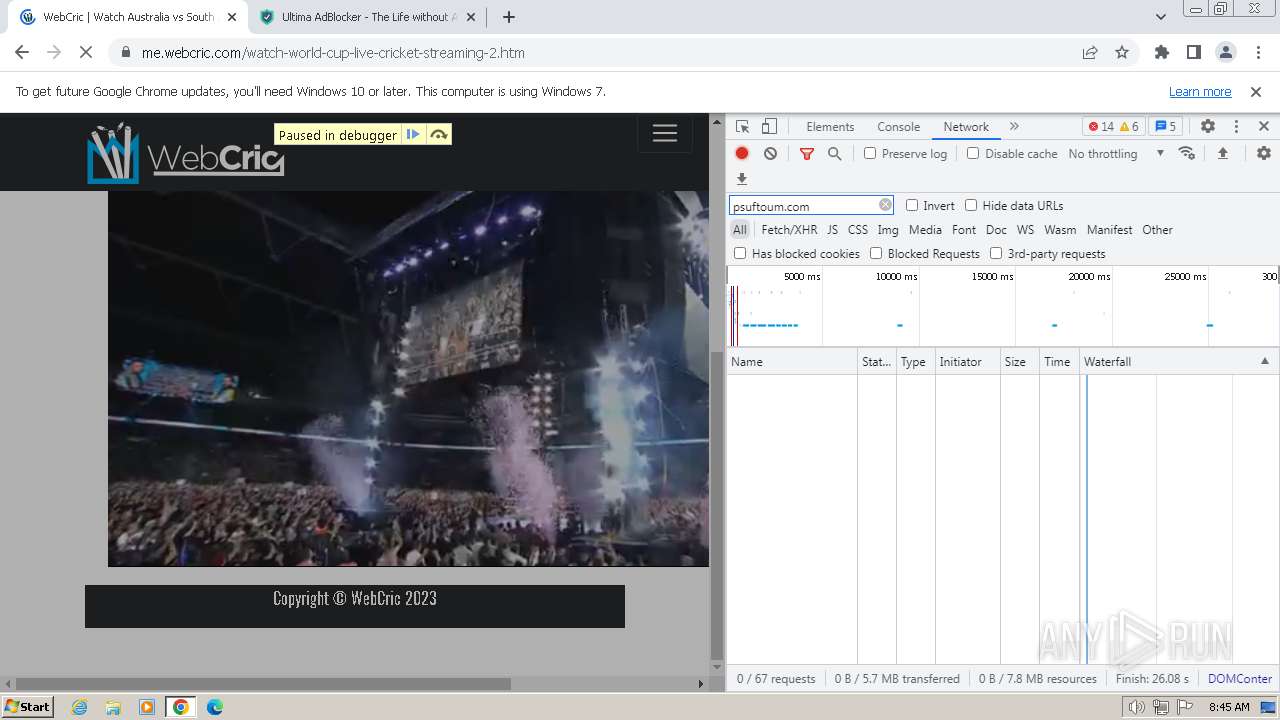Select the Network tab
The height and width of the screenshot is (720, 1280).
tap(966, 127)
